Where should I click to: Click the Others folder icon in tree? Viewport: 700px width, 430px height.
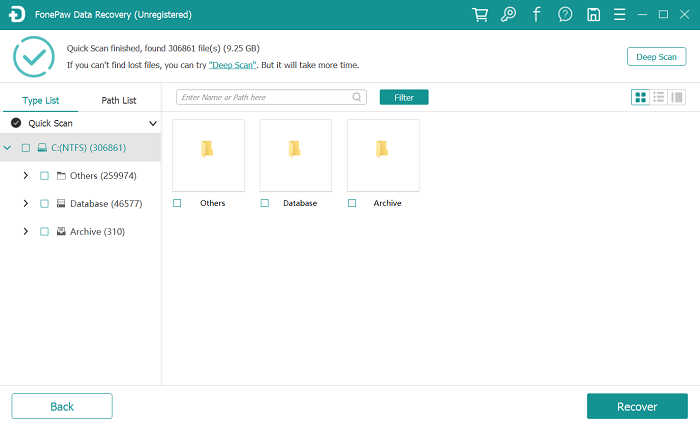[x=61, y=175]
